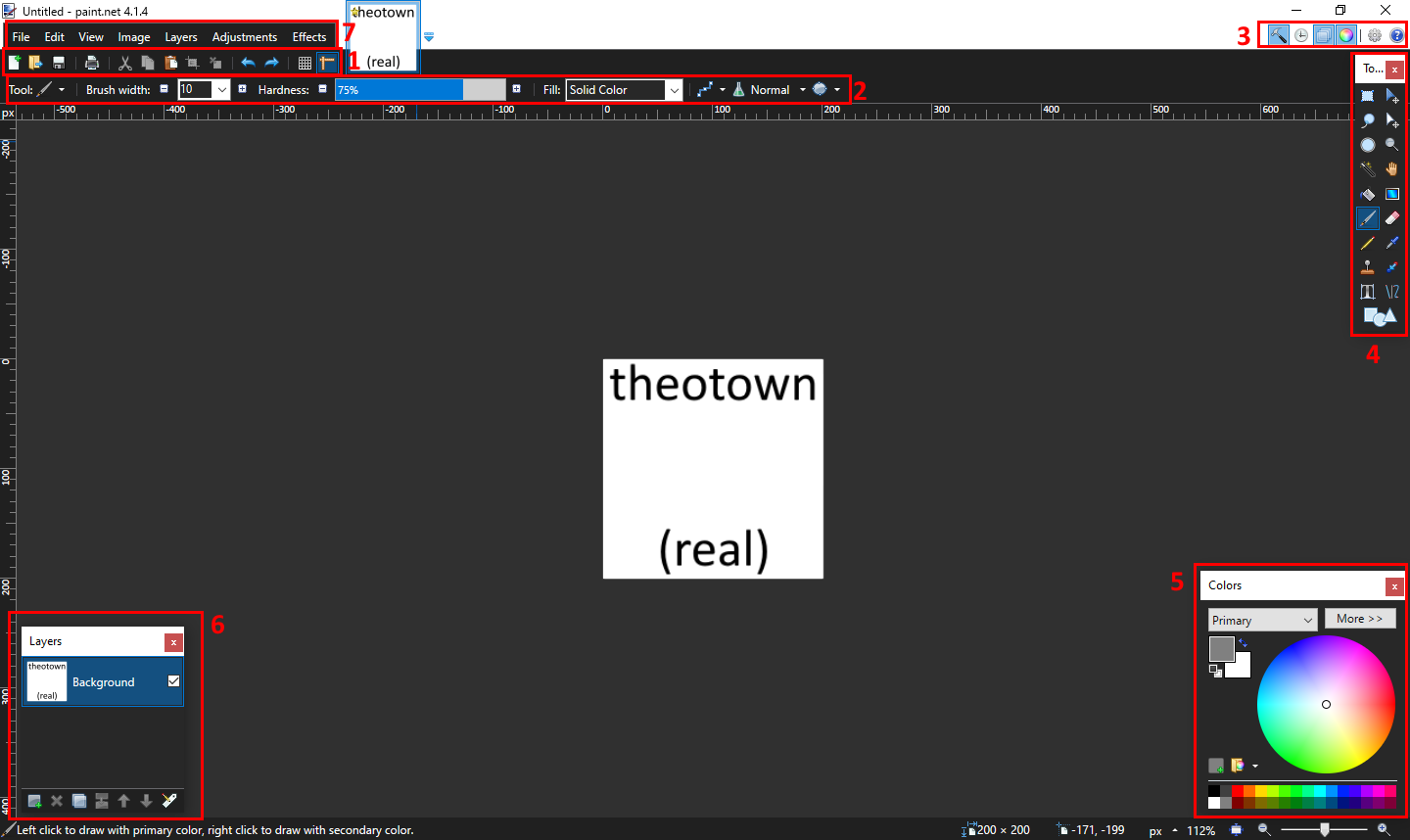The image size is (1410, 840).
Task: Select the Move Selection tool
Action: pyautogui.click(x=1392, y=120)
